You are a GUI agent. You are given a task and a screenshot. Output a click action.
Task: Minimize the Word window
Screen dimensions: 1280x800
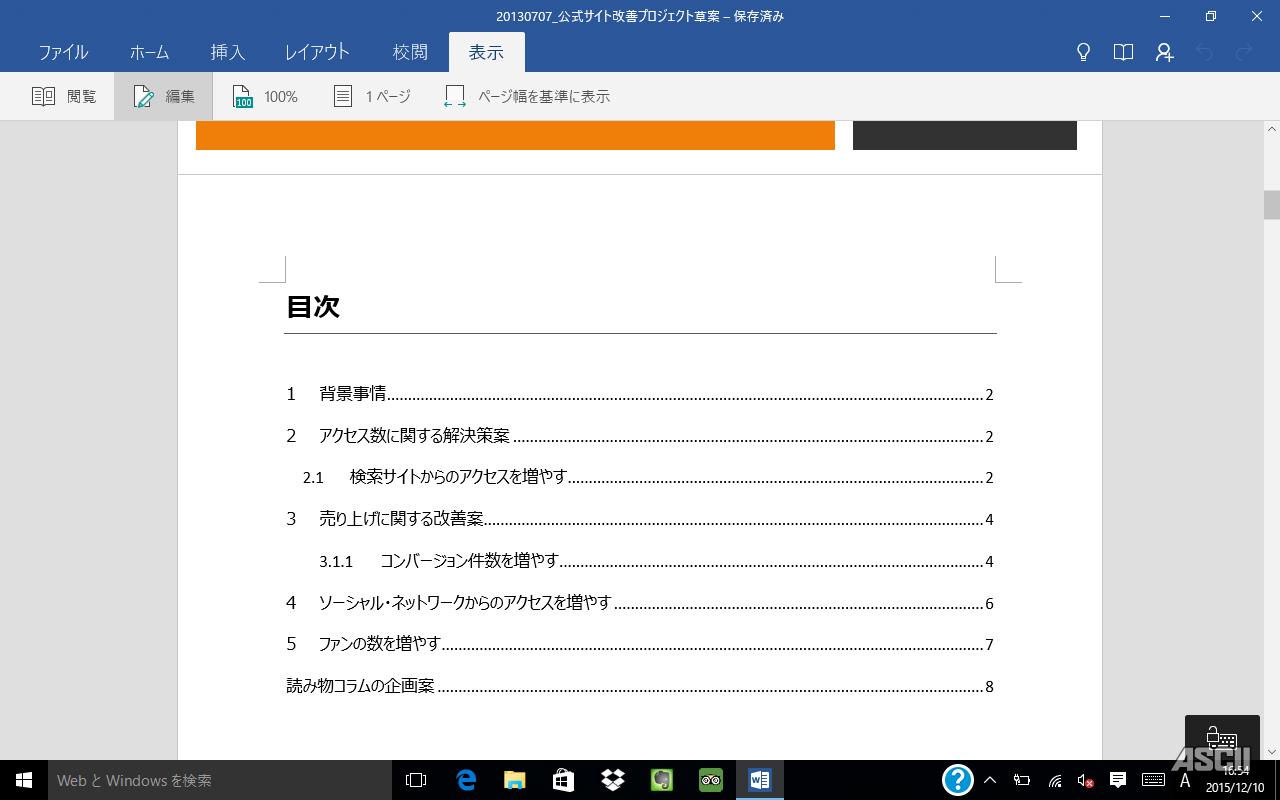click(x=1165, y=16)
